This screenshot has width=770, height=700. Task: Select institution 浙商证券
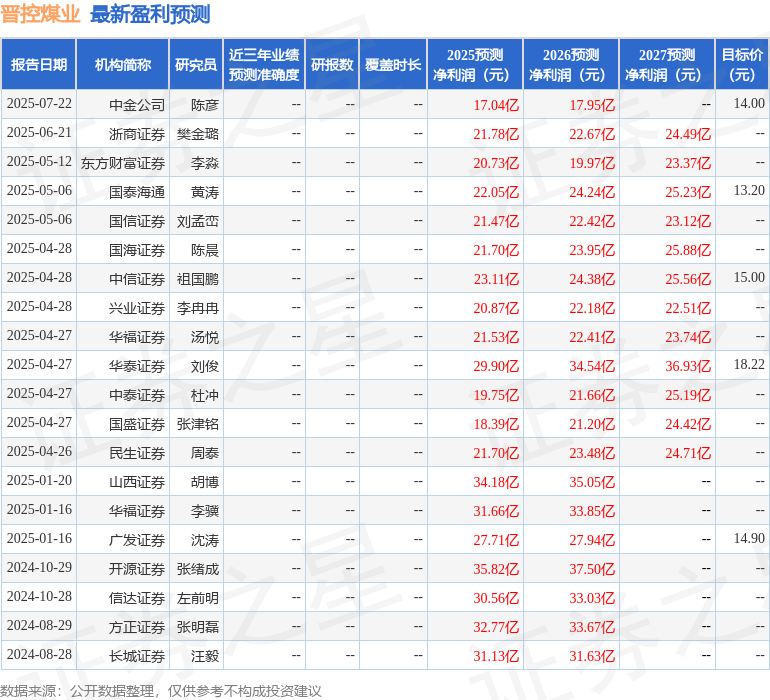click(x=137, y=134)
